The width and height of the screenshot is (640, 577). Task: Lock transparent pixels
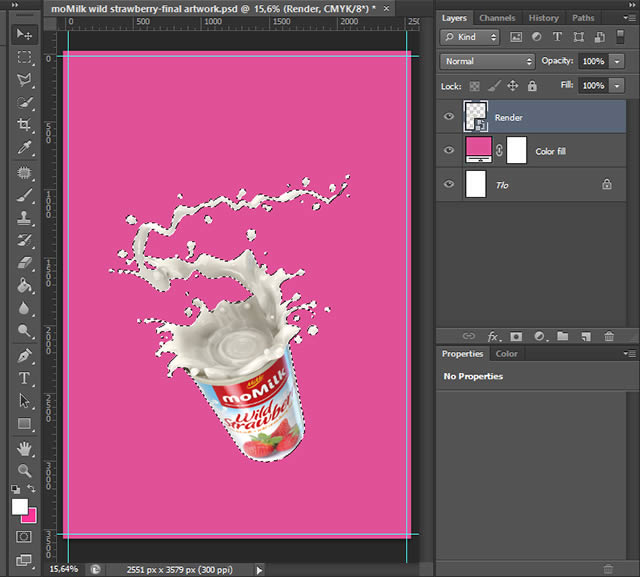(x=474, y=86)
